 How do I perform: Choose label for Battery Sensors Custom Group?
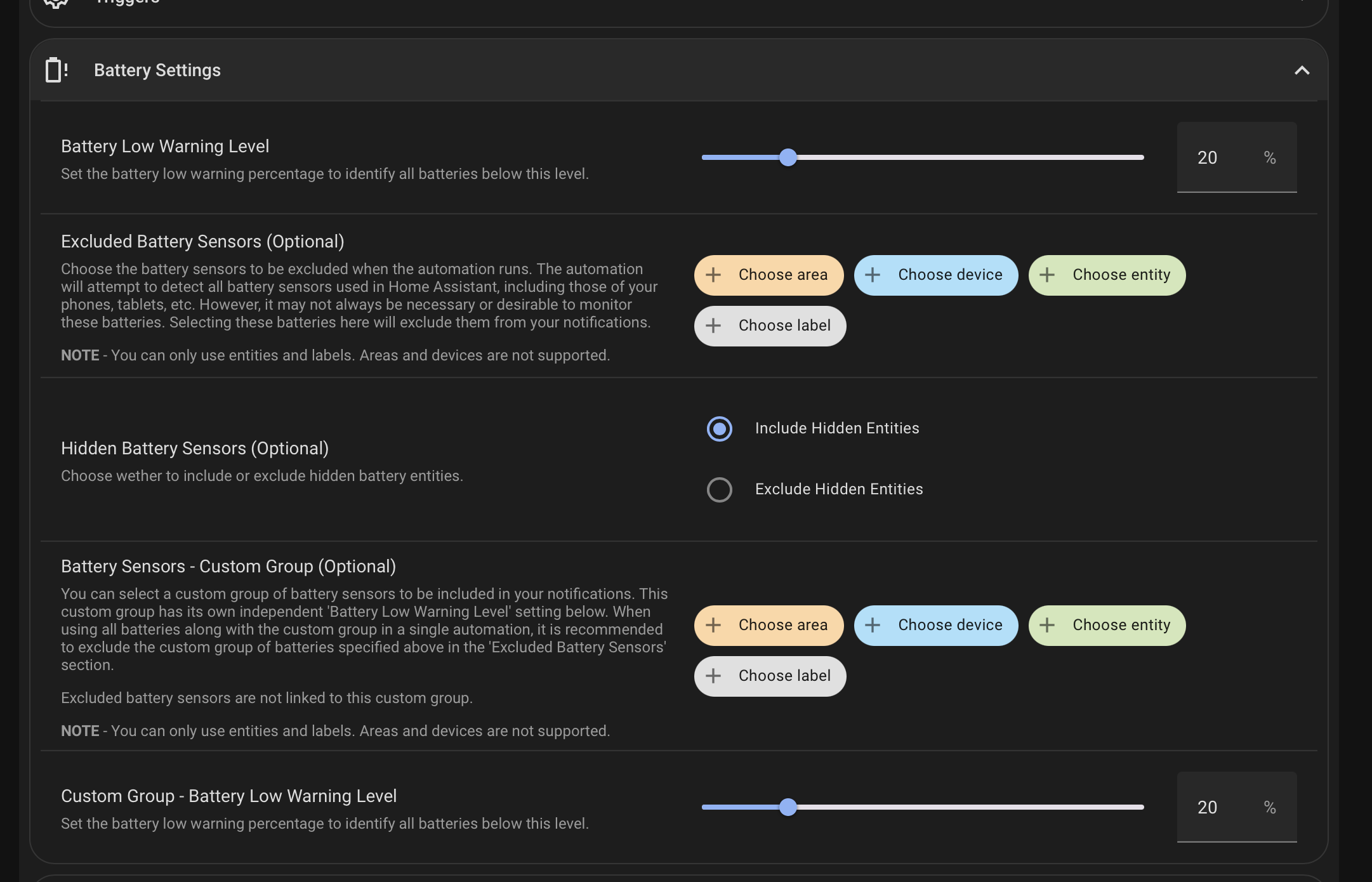(770, 676)
